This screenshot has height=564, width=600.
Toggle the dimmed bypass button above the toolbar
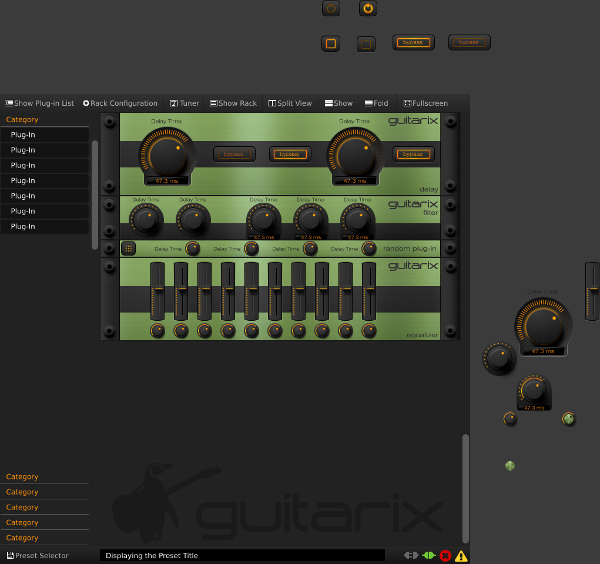(x=469, y=42)
